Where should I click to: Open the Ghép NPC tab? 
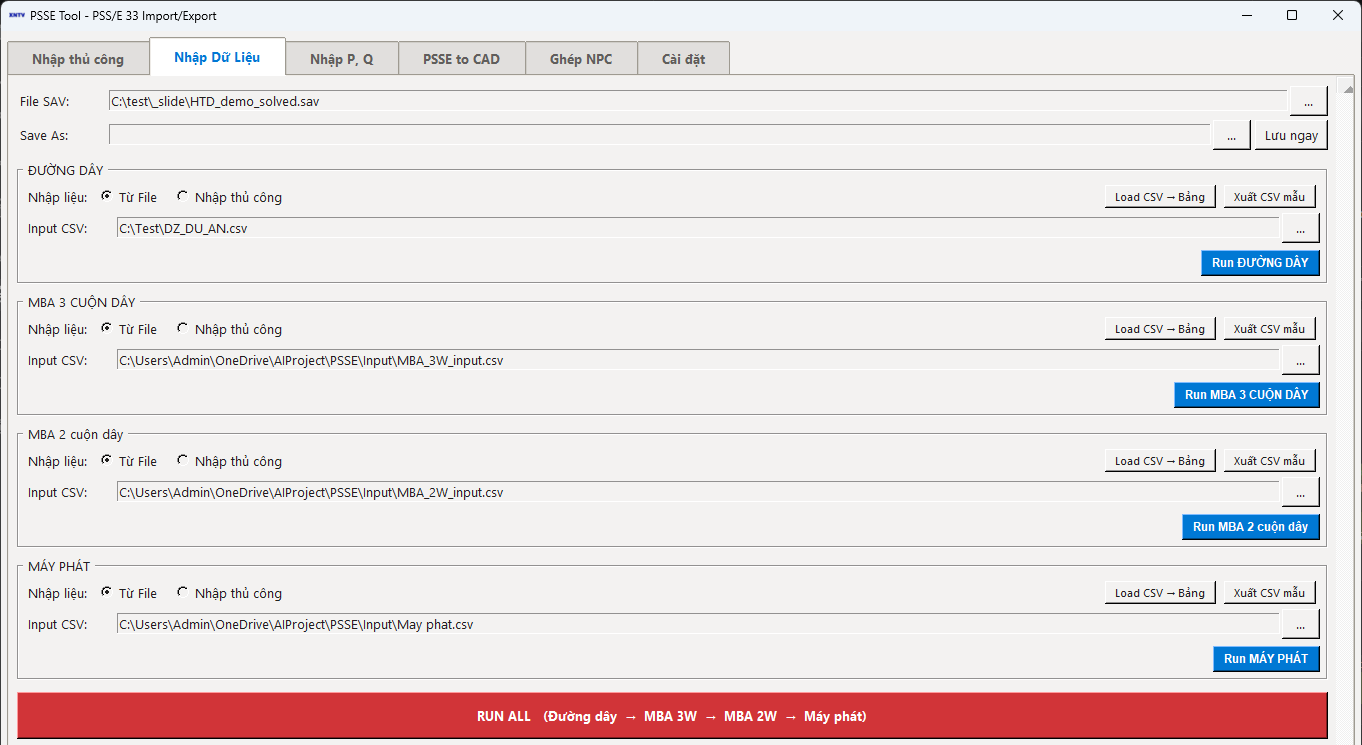tap(581, 59)
